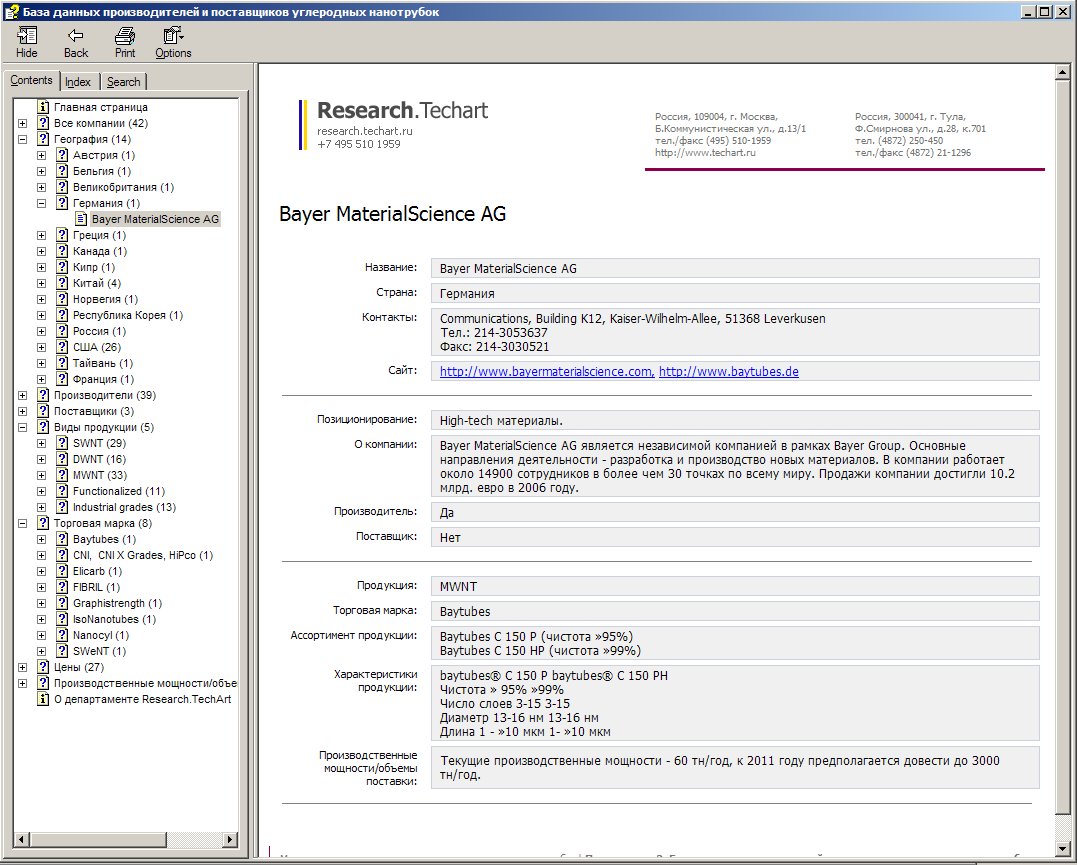Click the FIBRIL (1) topic icon
Image resolution: width=1077 pixels, height=865 pixels.
click(63, 587)
